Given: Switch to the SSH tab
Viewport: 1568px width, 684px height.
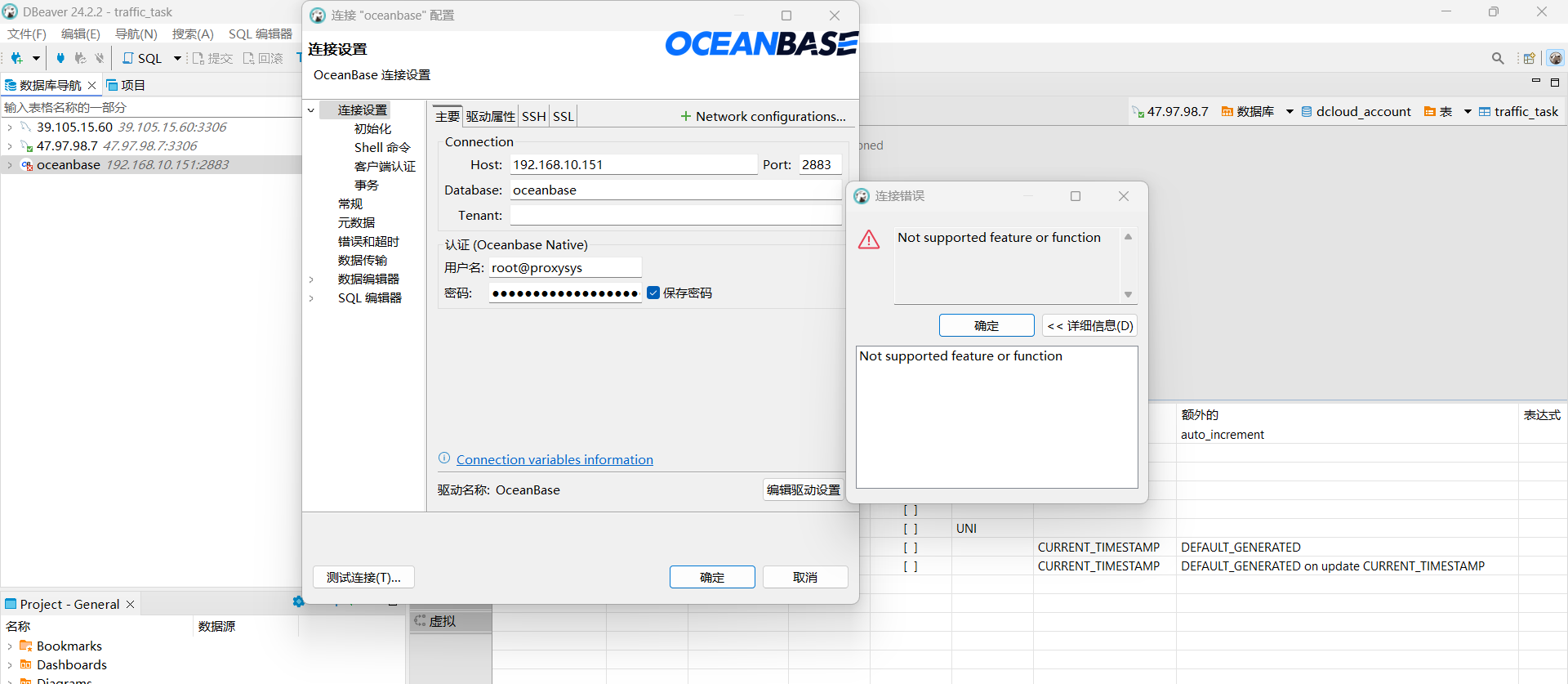Looking at the screenshot, I should [x=534, y=117].
